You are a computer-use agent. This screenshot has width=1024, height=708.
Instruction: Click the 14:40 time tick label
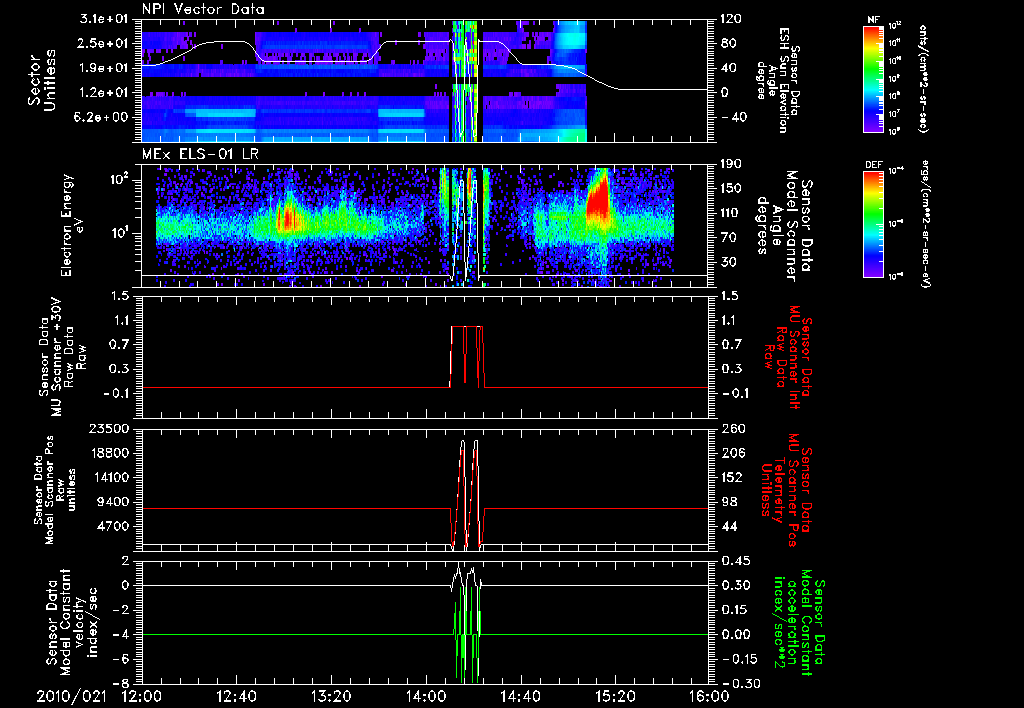point(520,696)
